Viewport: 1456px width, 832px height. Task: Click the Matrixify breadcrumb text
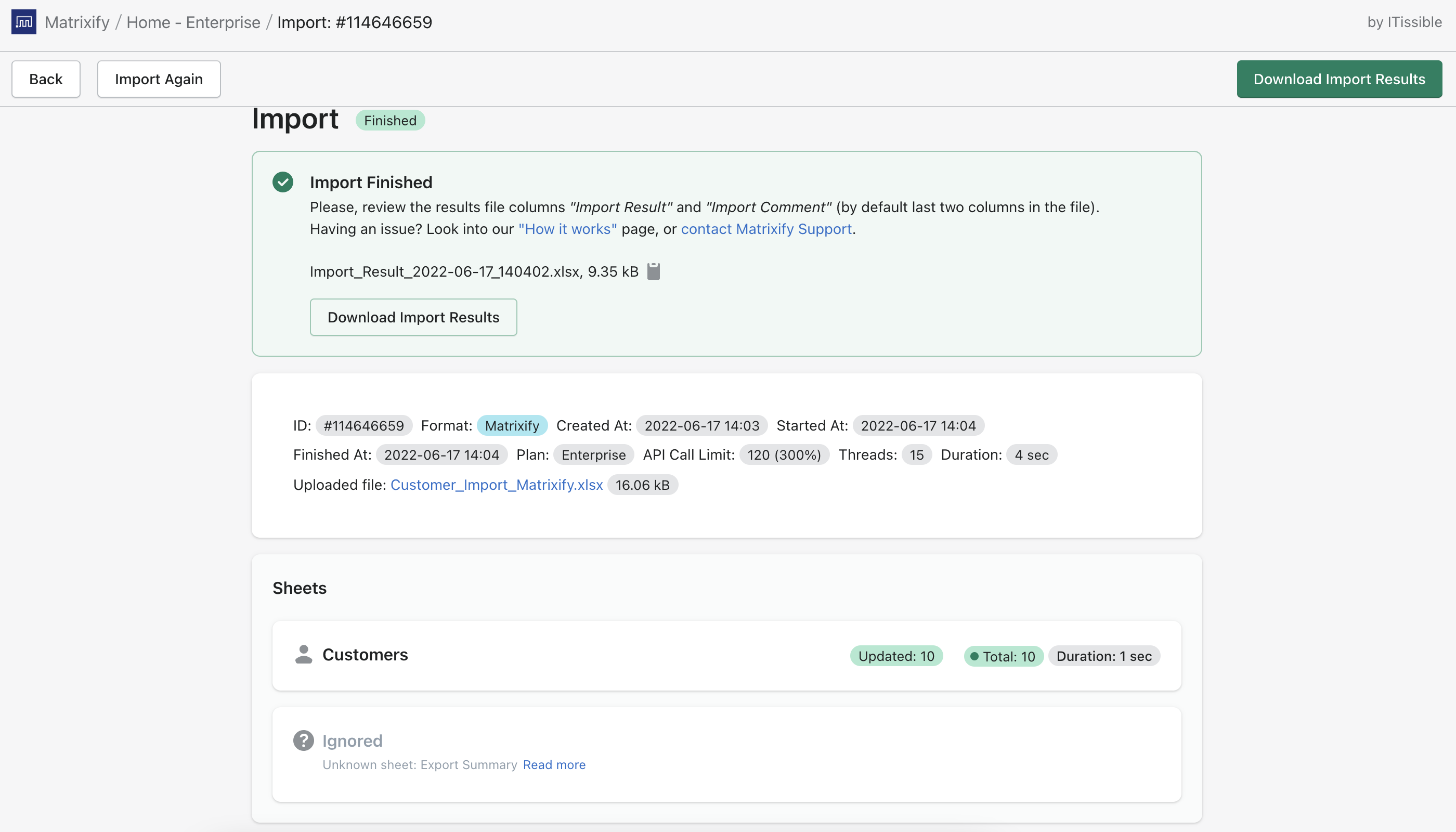pos(77,22)
